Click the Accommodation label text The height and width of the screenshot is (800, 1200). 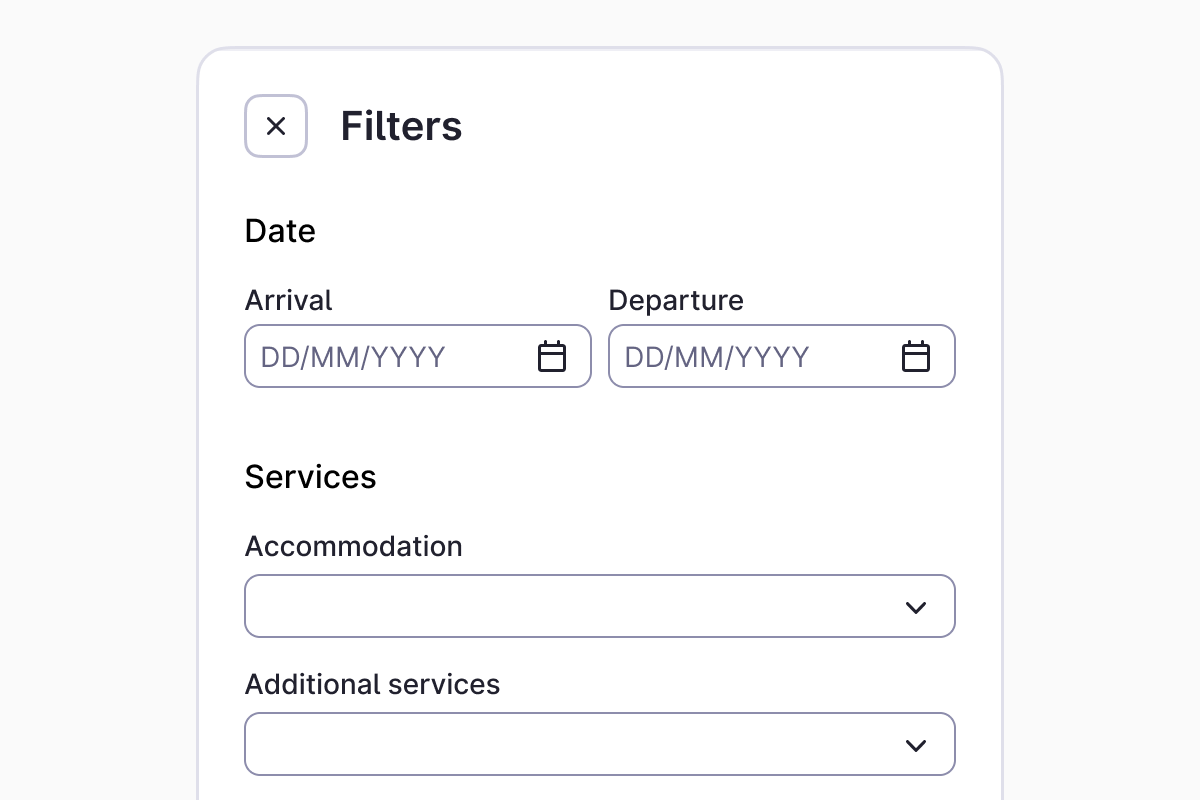coord(353,546)
